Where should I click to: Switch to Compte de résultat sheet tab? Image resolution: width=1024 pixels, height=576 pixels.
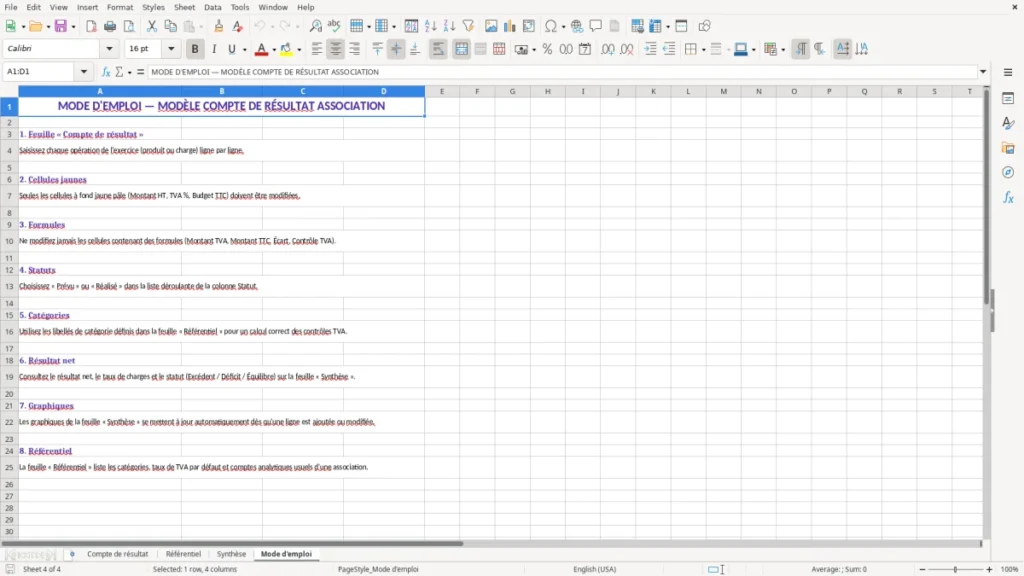coord(118,554)
